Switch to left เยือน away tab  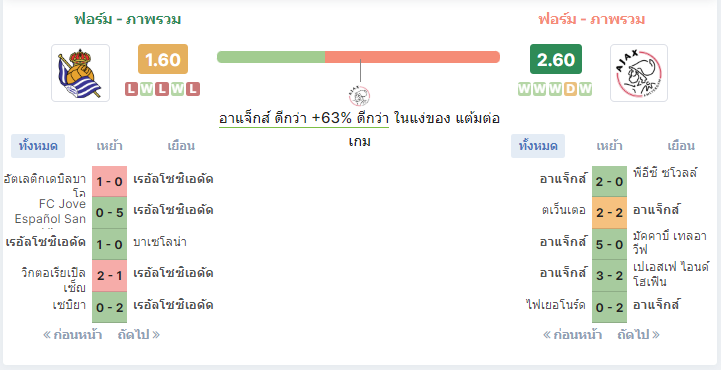181,146
